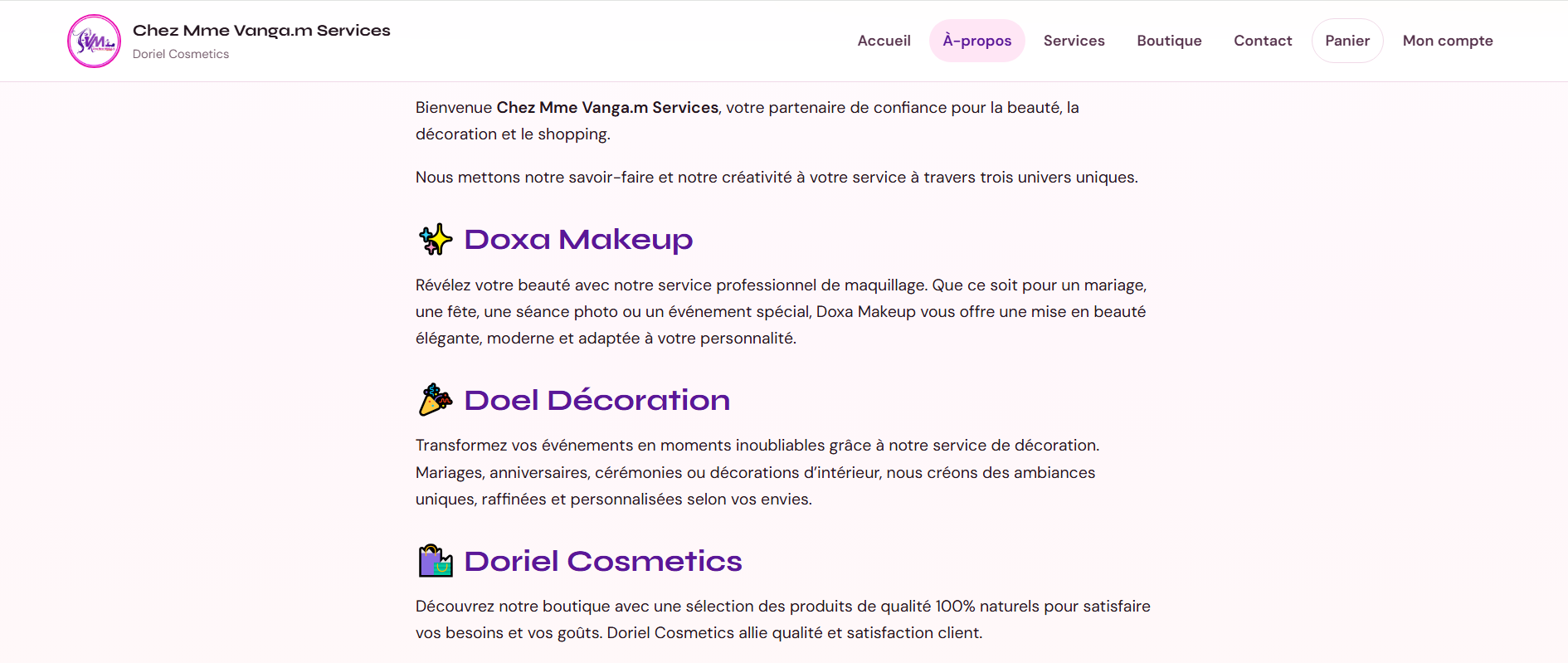Open the Panier cart button
The height and width of the screenshot is (663, 1568).
pyautogui.click(x=1347, y=41)
